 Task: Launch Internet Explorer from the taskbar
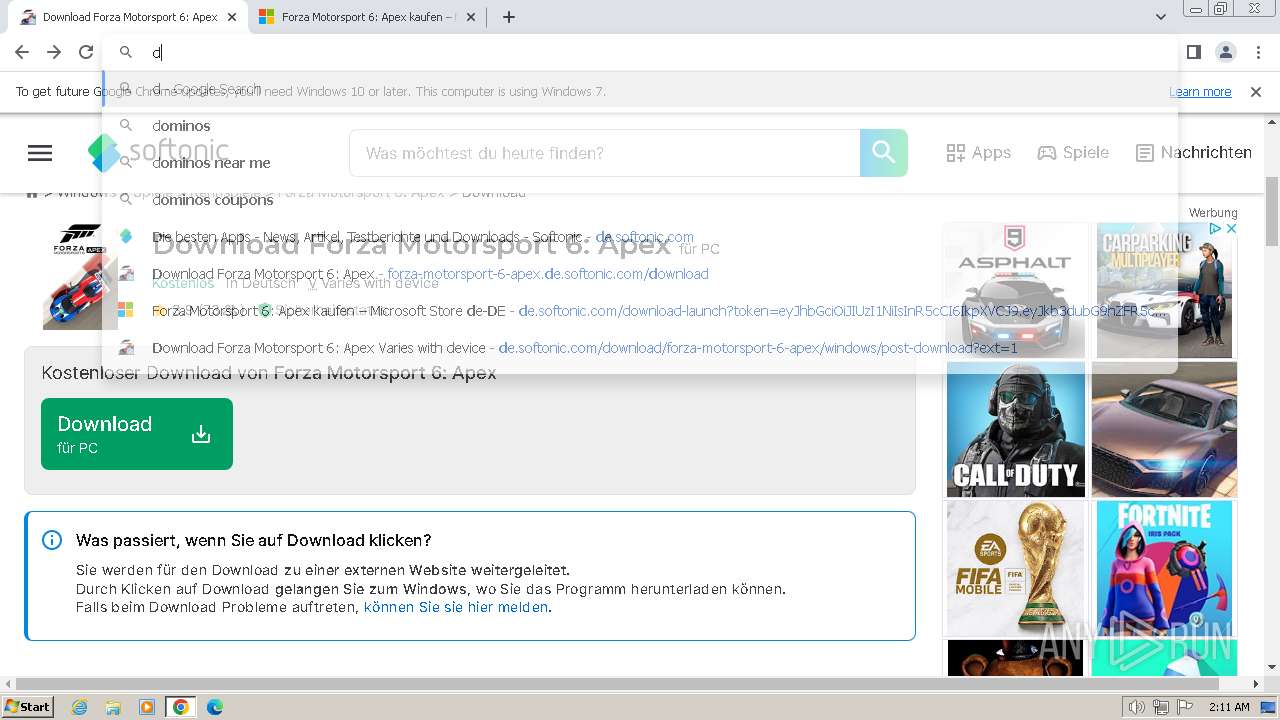pyautogui.click(x=79, y=707)
